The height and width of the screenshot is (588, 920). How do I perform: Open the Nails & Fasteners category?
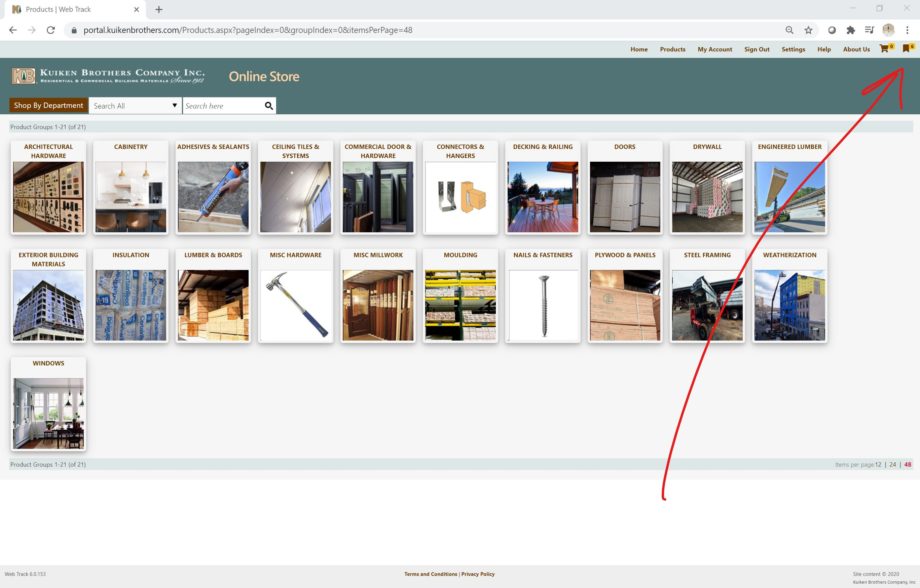(543, 296)
